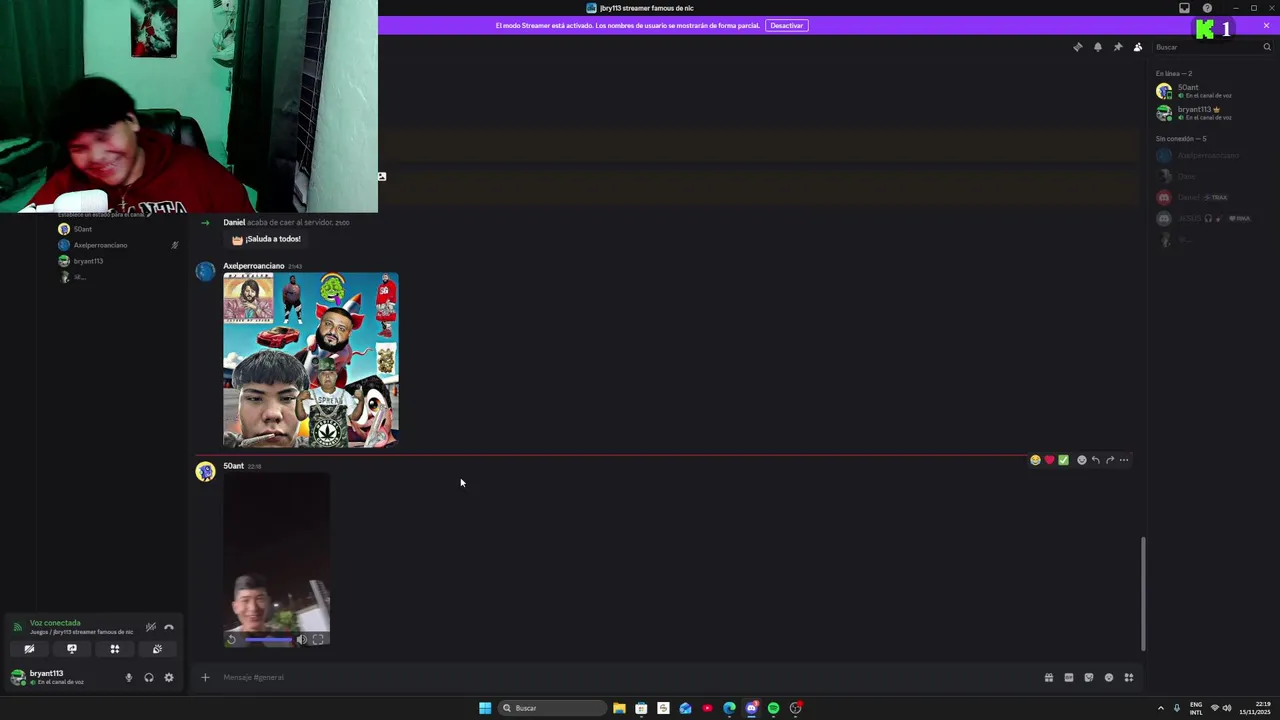1280x720 pixels.
Task: Click the chat vertical scrollbar
Action: (1143, 594)
